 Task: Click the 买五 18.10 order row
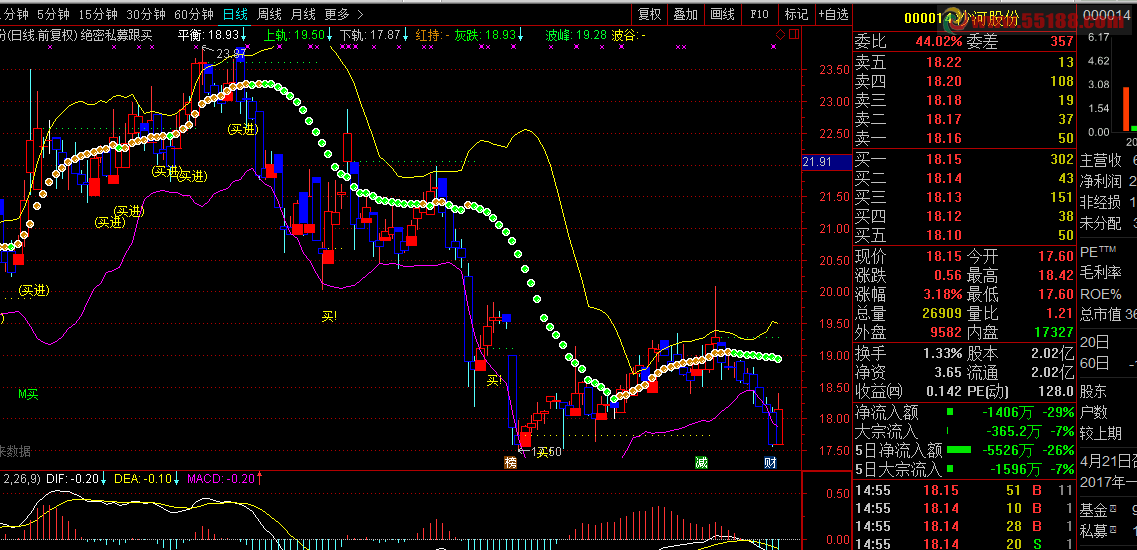[x=965, y=235]
